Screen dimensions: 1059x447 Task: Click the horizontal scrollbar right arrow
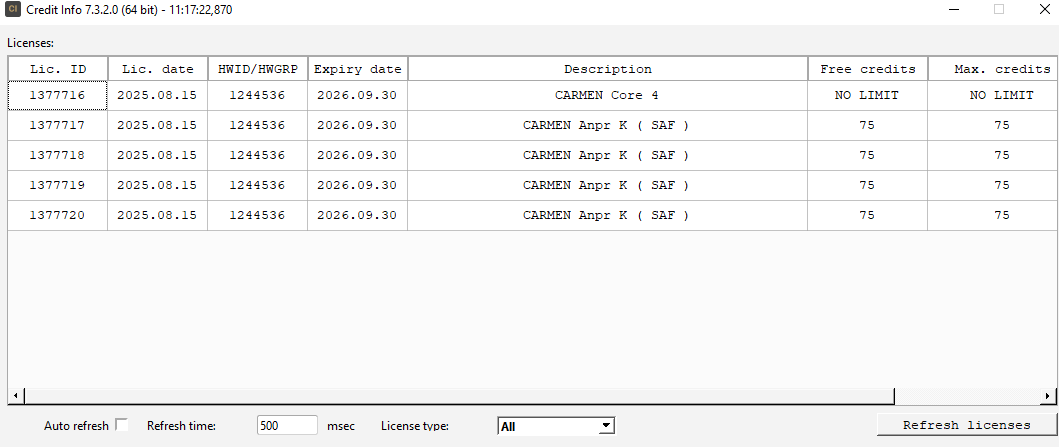(1048, 396)
